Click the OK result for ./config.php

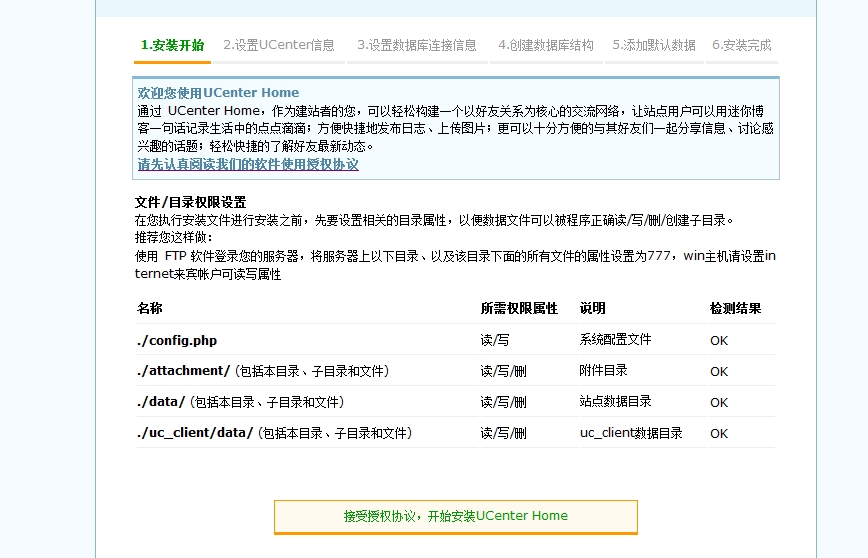[719, 340]
